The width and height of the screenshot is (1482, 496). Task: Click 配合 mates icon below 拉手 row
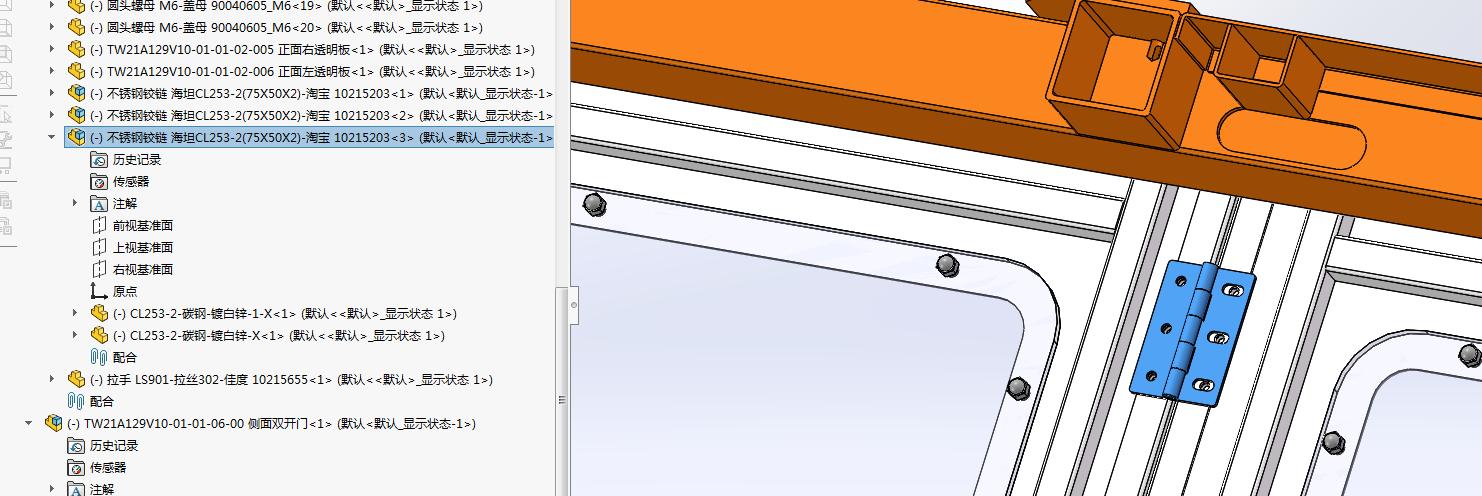(76, 402)
